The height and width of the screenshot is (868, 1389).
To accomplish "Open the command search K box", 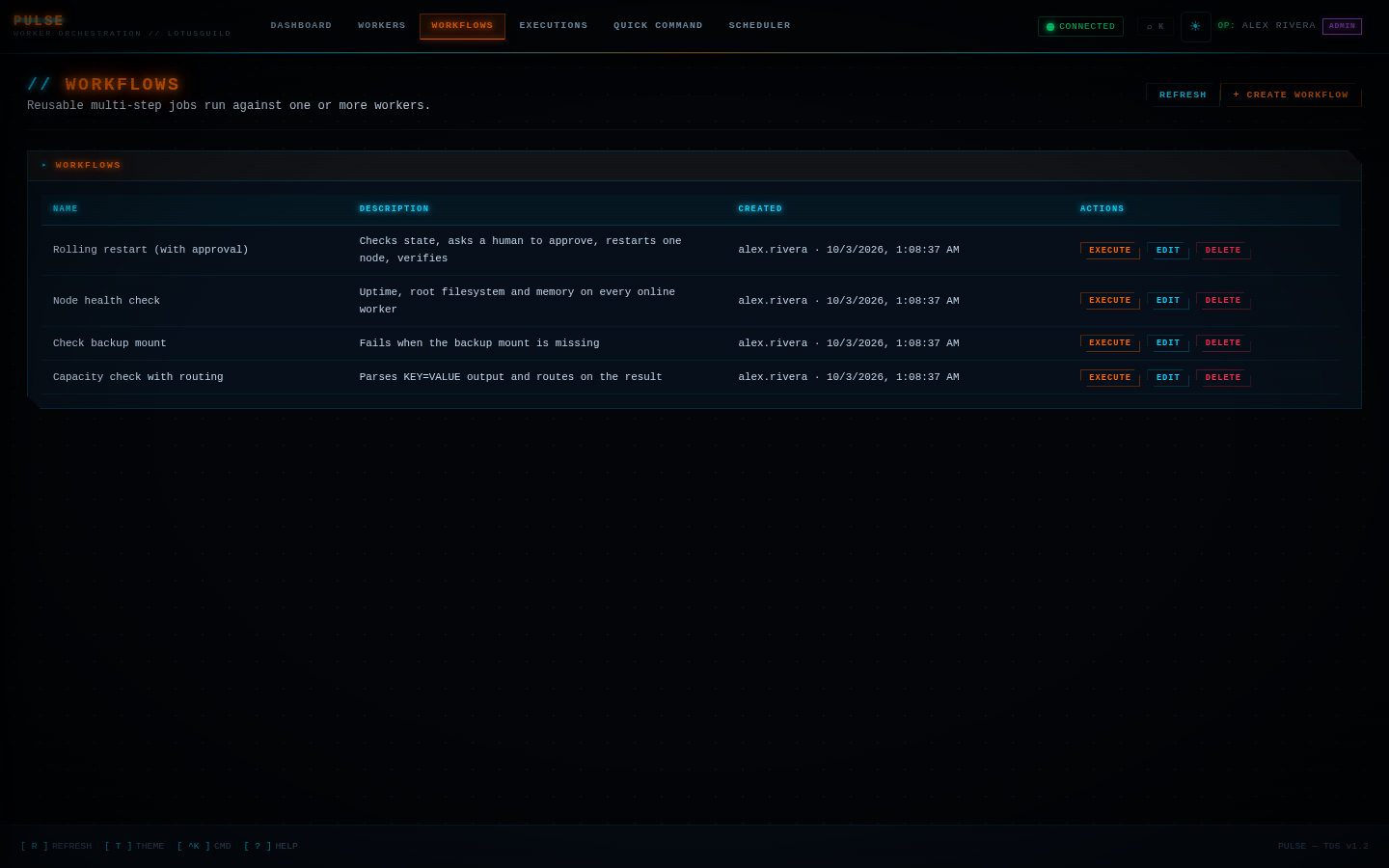I will [1155, 27].
